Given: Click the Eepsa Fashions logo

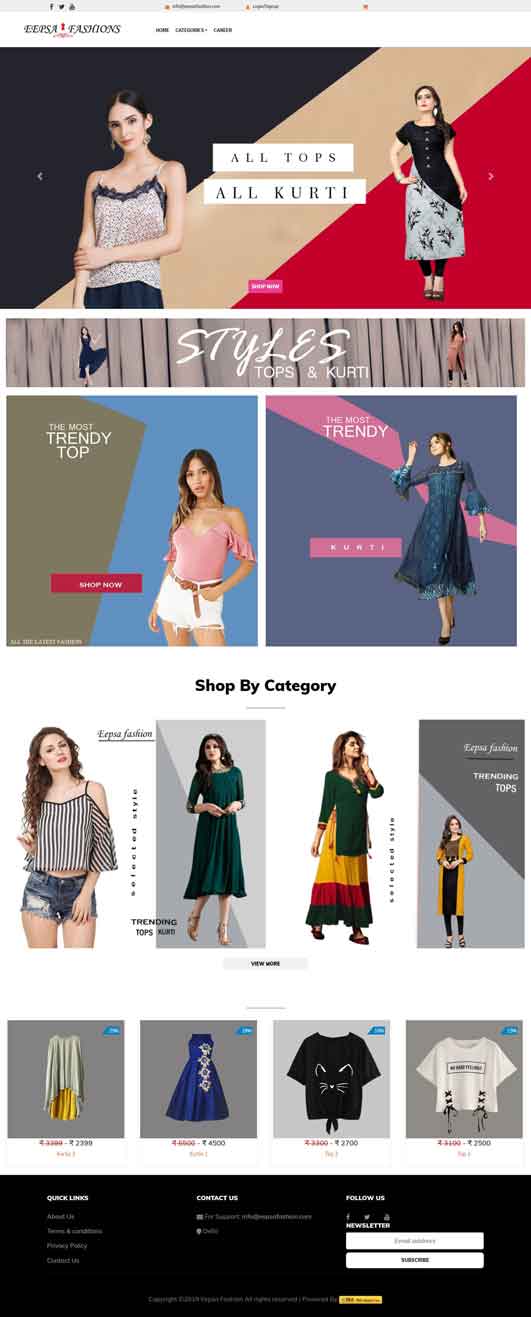Looking at the screenshot, I should coord(72,30).
